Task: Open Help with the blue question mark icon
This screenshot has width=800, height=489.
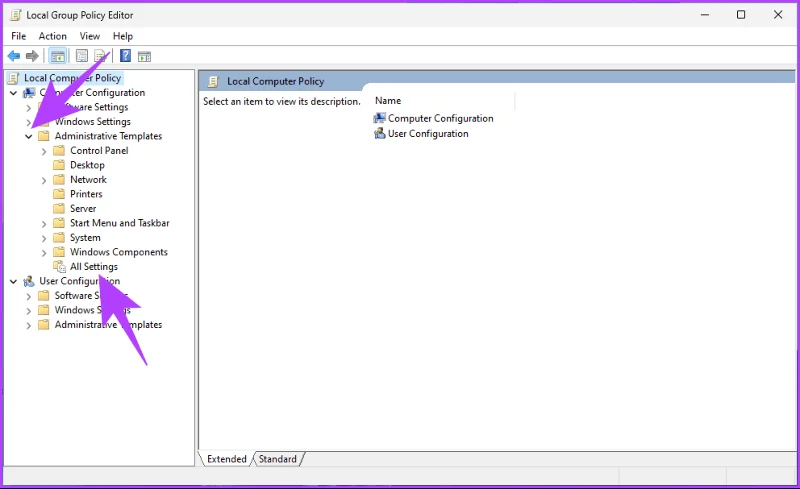Action: click(125, 56)
